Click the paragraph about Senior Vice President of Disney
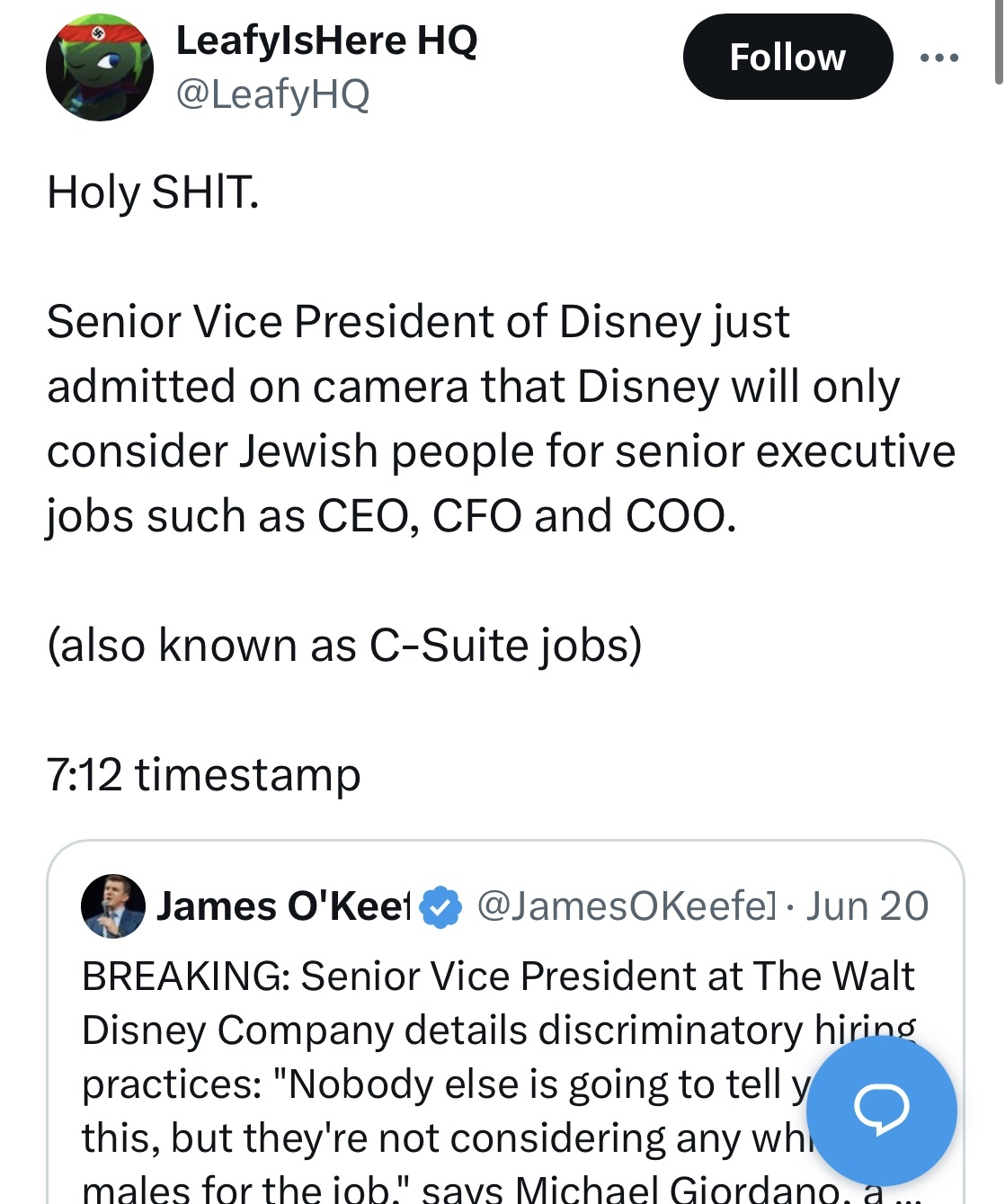 pos(501,419)
